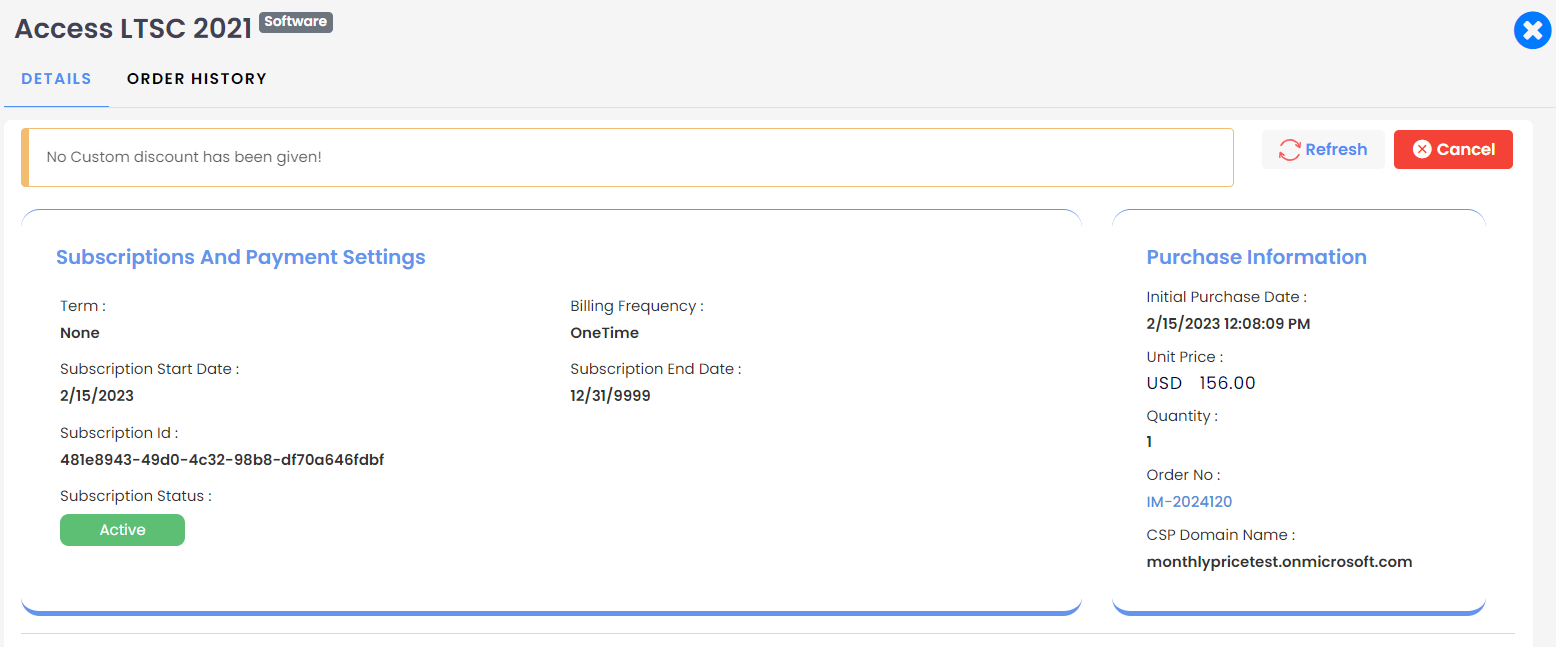The height and width of the screenshot is (647, 1556).
Task: Click the Term value None
Action: point(80,333)
